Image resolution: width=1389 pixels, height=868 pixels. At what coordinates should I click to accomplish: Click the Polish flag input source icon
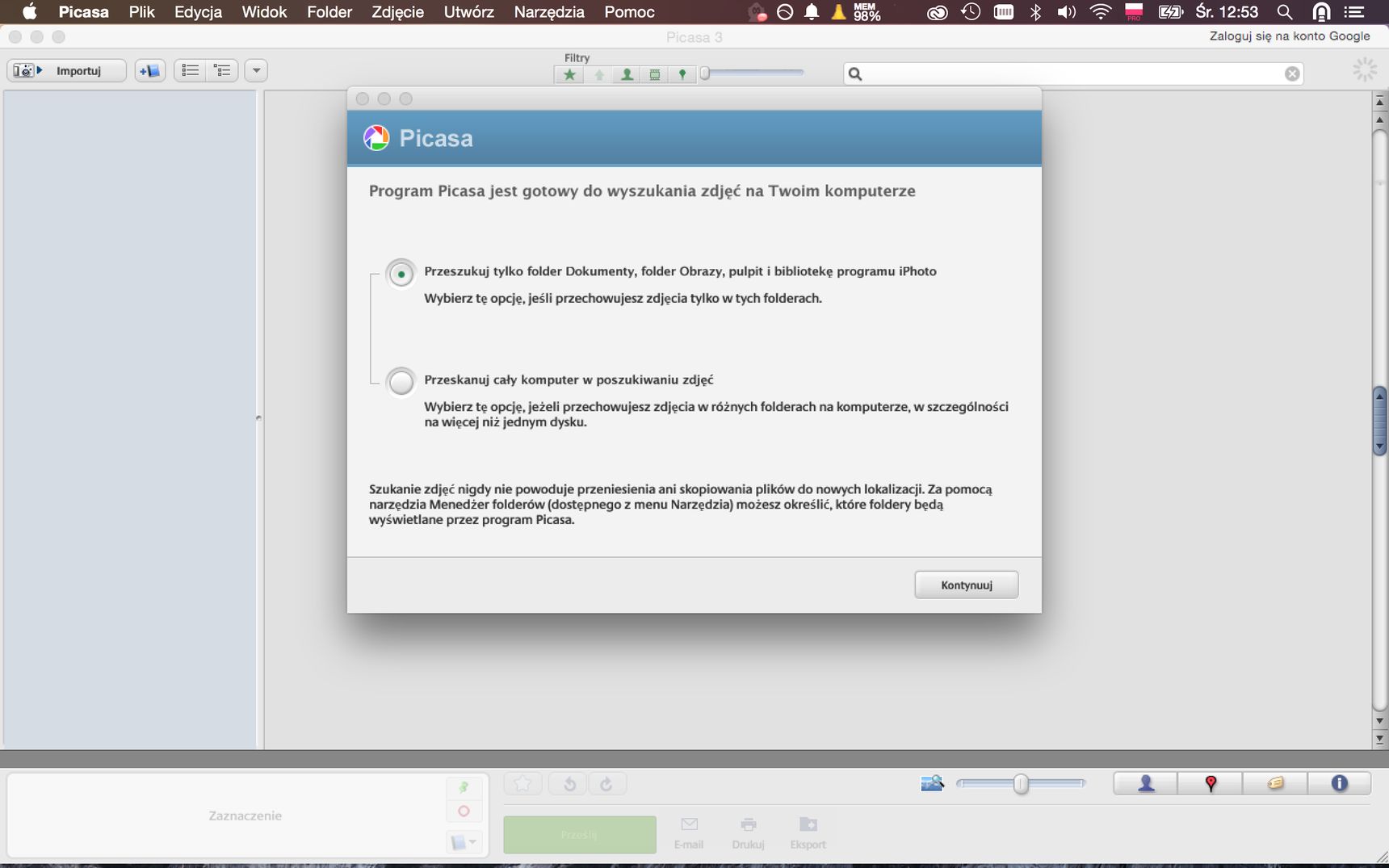click(x=1134, y=12)
